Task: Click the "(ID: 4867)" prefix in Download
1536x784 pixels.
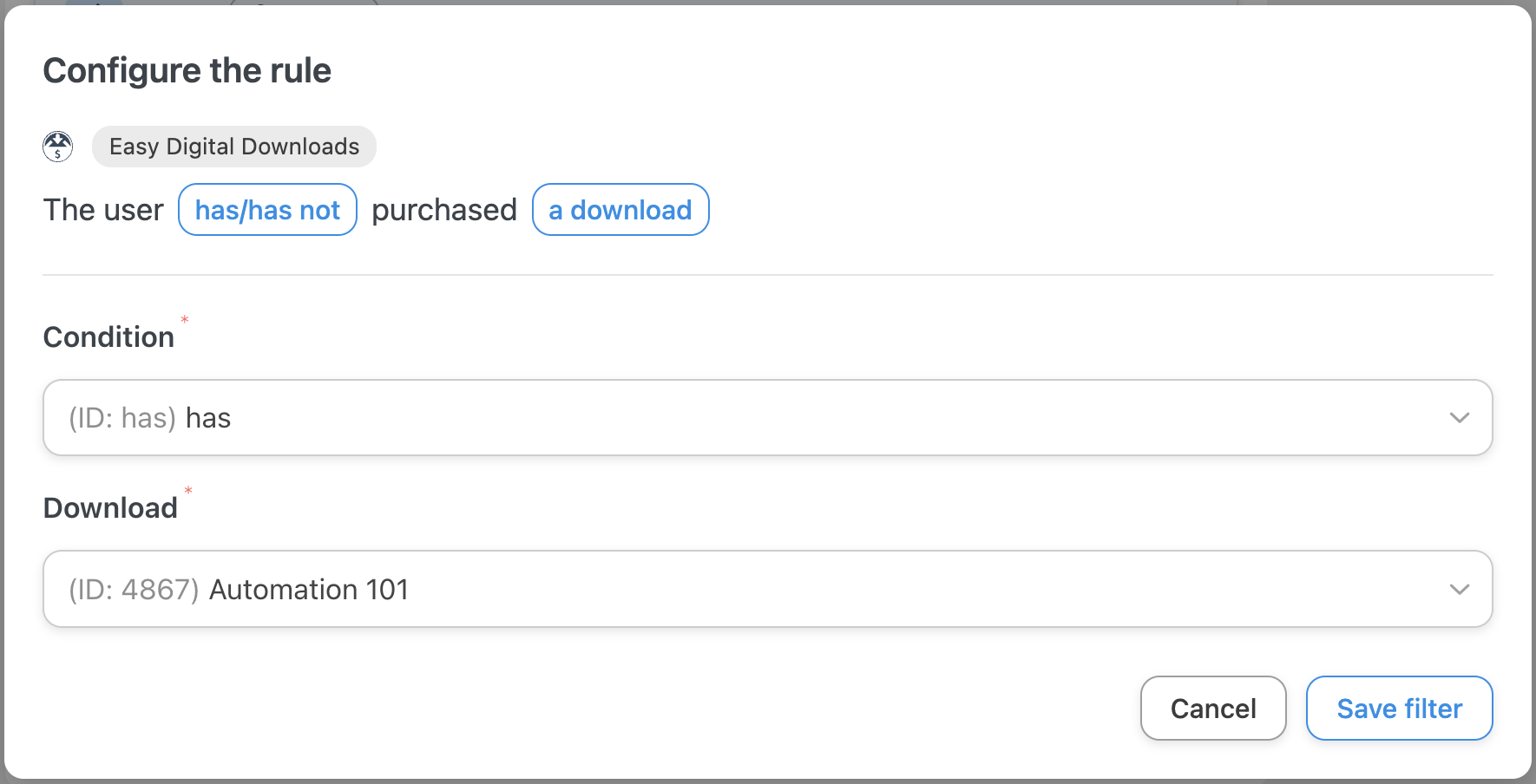Action: tap(134, 590)
